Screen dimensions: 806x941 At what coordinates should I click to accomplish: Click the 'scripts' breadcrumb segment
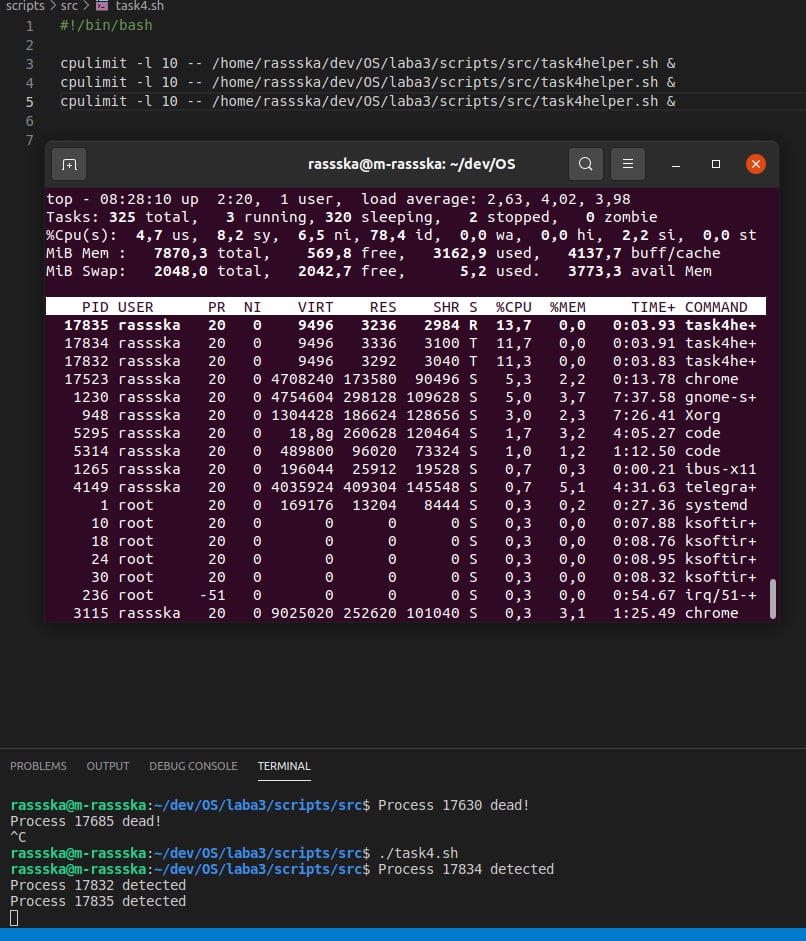tap(25, 6)
